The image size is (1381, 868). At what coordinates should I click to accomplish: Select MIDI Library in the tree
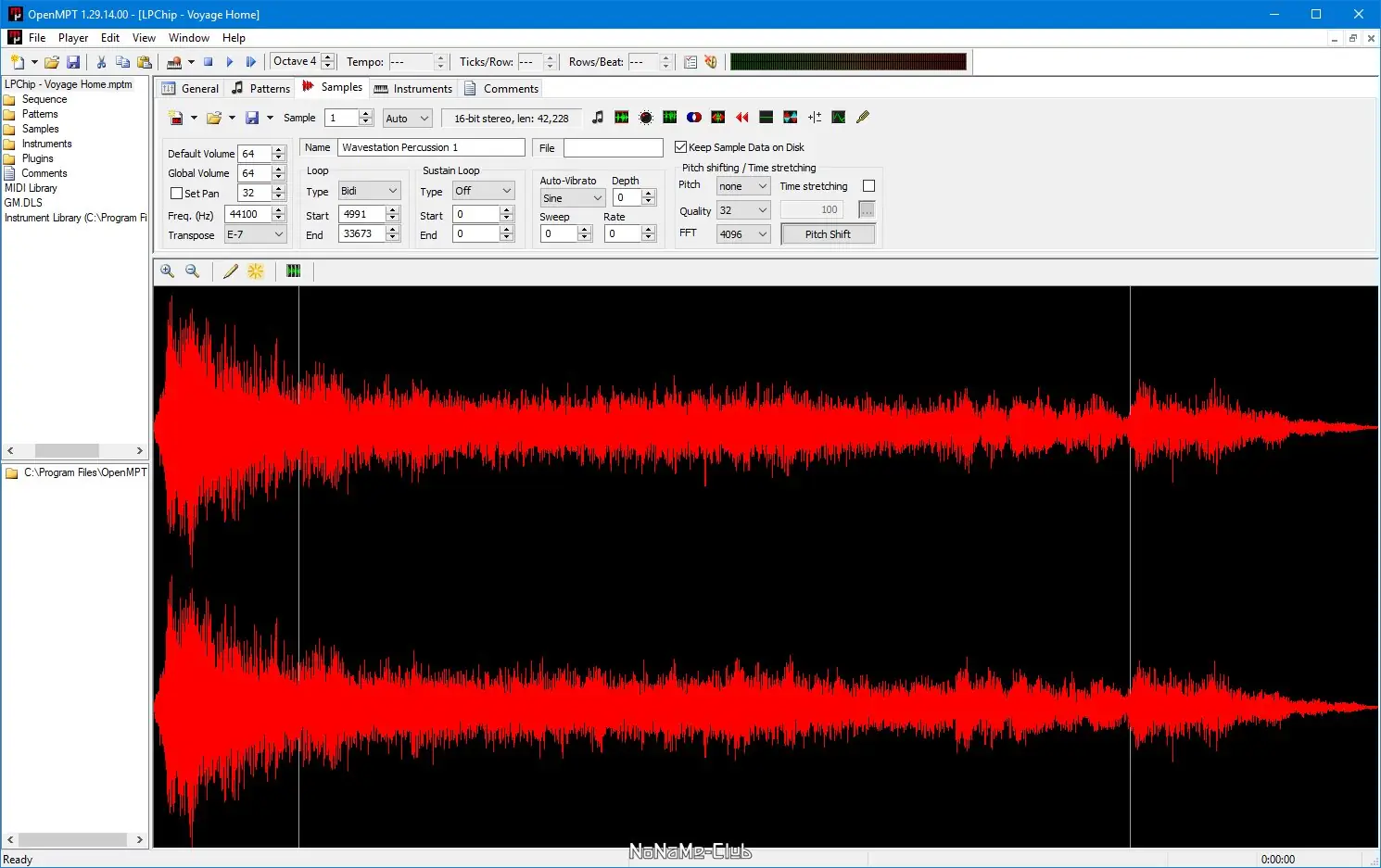[x=31, y=188]
